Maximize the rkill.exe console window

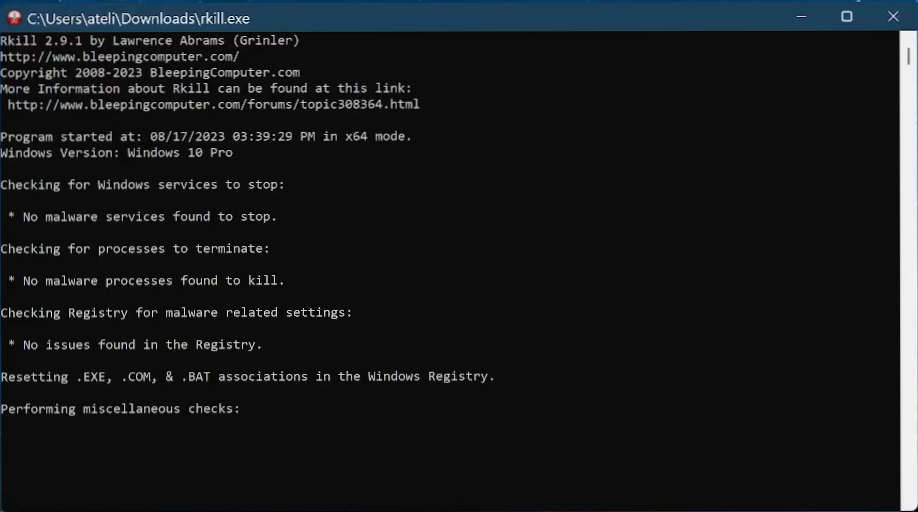point(847,16)
